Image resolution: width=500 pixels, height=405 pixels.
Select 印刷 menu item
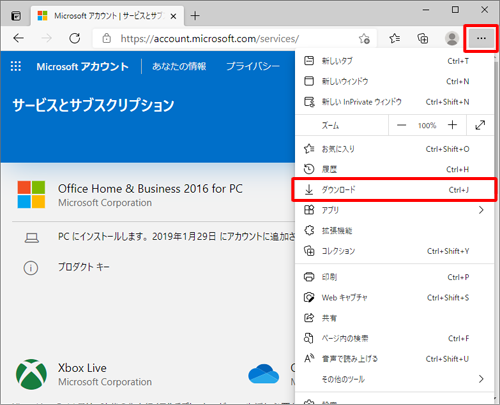tap(394, 277)
